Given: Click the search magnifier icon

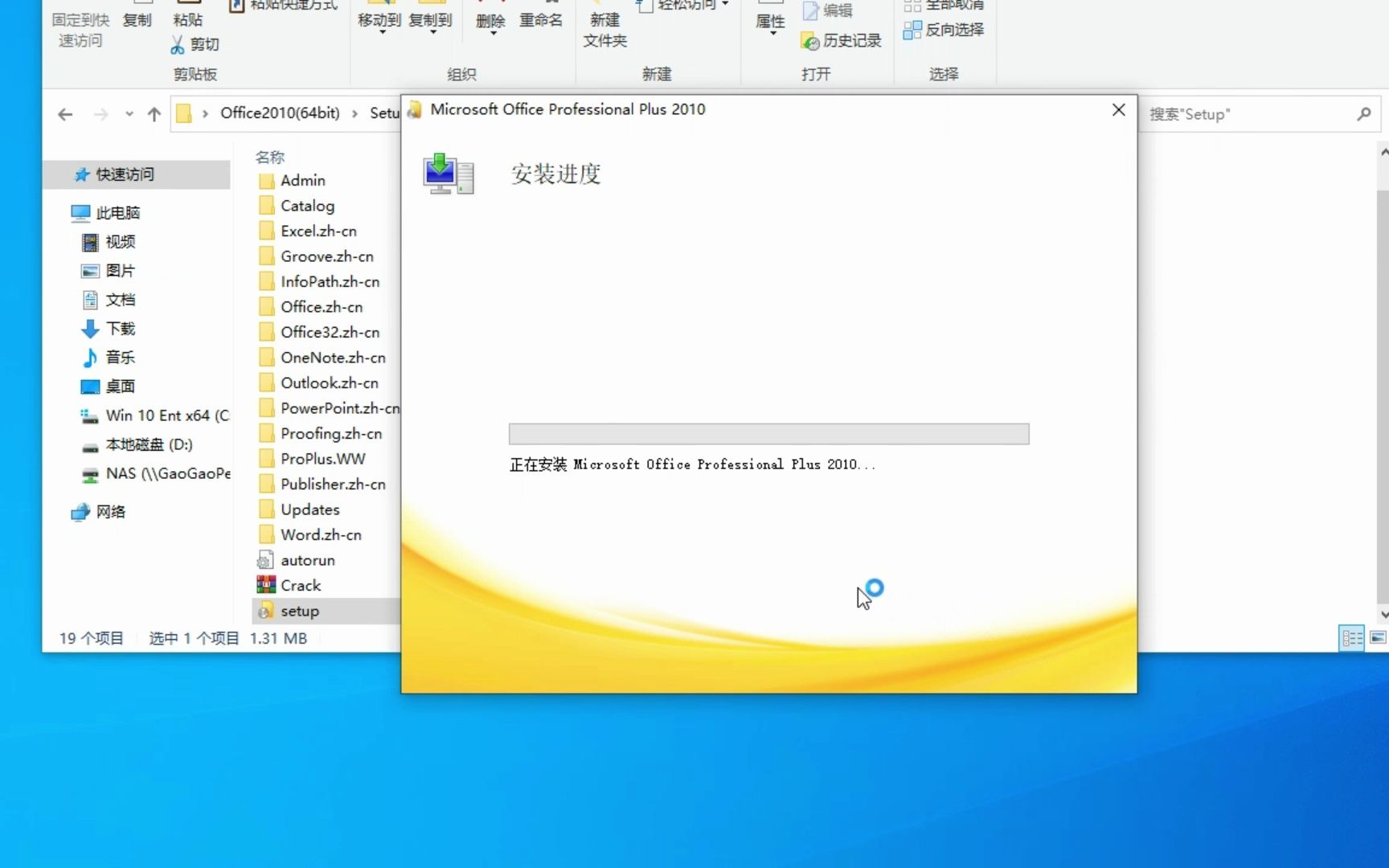Looking at the screenshot, I should click(x=1364, y=114).
